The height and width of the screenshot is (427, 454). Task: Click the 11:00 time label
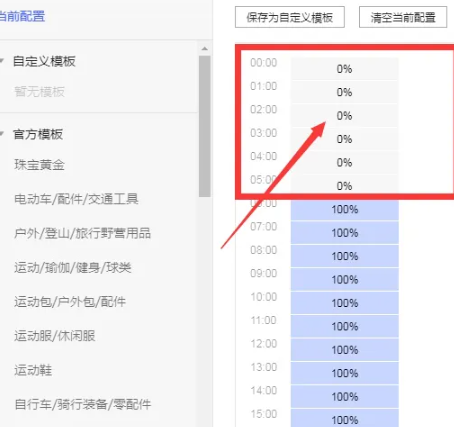(x=264, y=320)
